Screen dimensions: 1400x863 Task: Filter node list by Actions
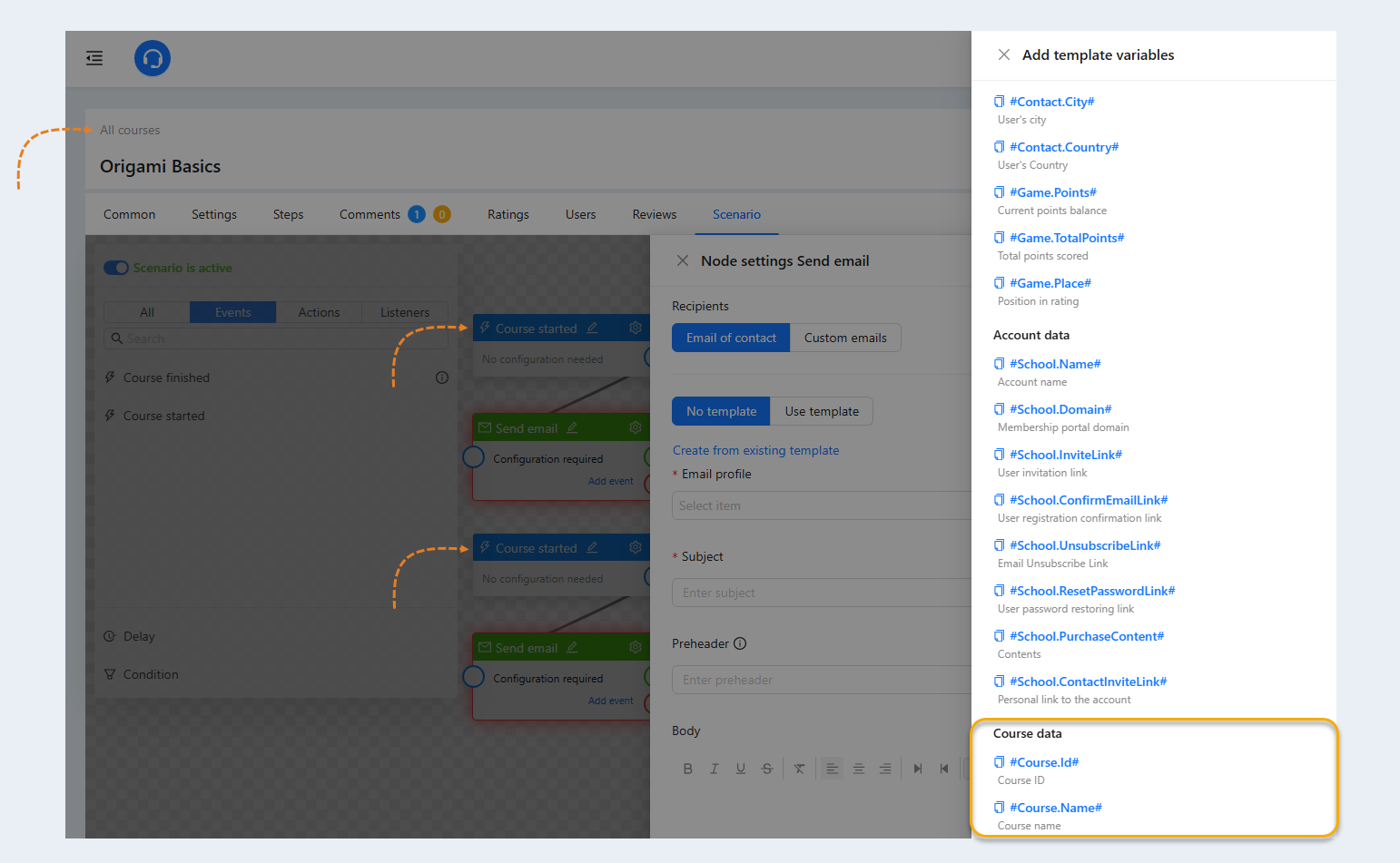319,312
